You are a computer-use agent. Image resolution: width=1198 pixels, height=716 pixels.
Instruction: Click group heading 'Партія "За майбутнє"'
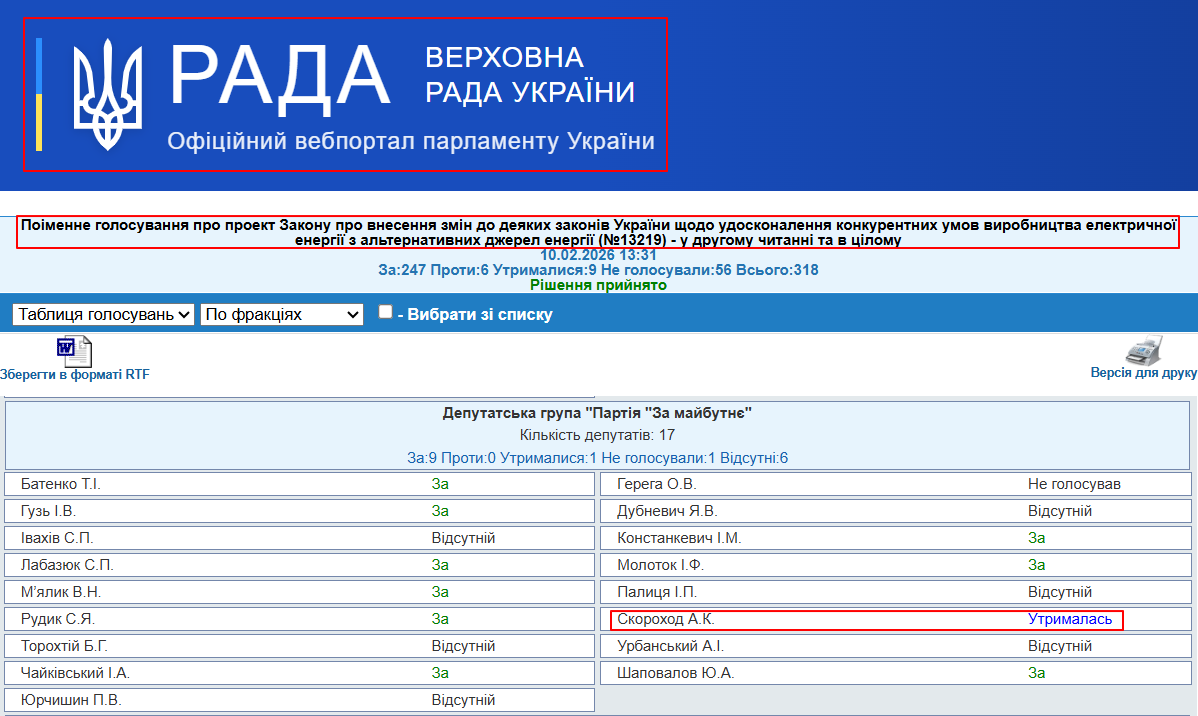click(597, 413)
